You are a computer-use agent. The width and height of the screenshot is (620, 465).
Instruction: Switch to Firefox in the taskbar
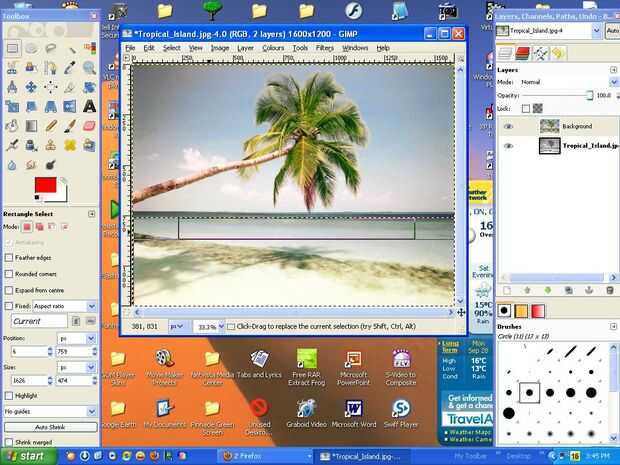[x=265, y=456]
